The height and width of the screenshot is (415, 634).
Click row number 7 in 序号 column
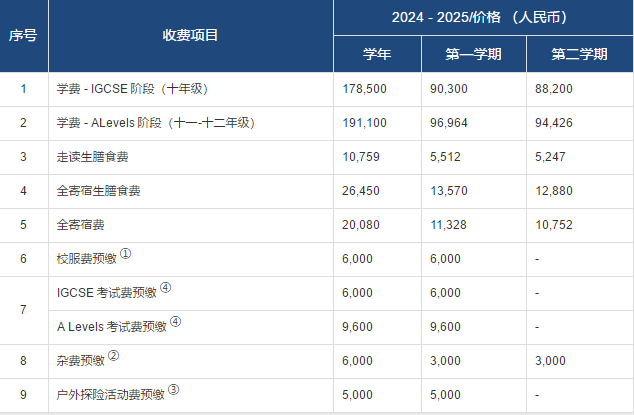[x=24, y=308]
